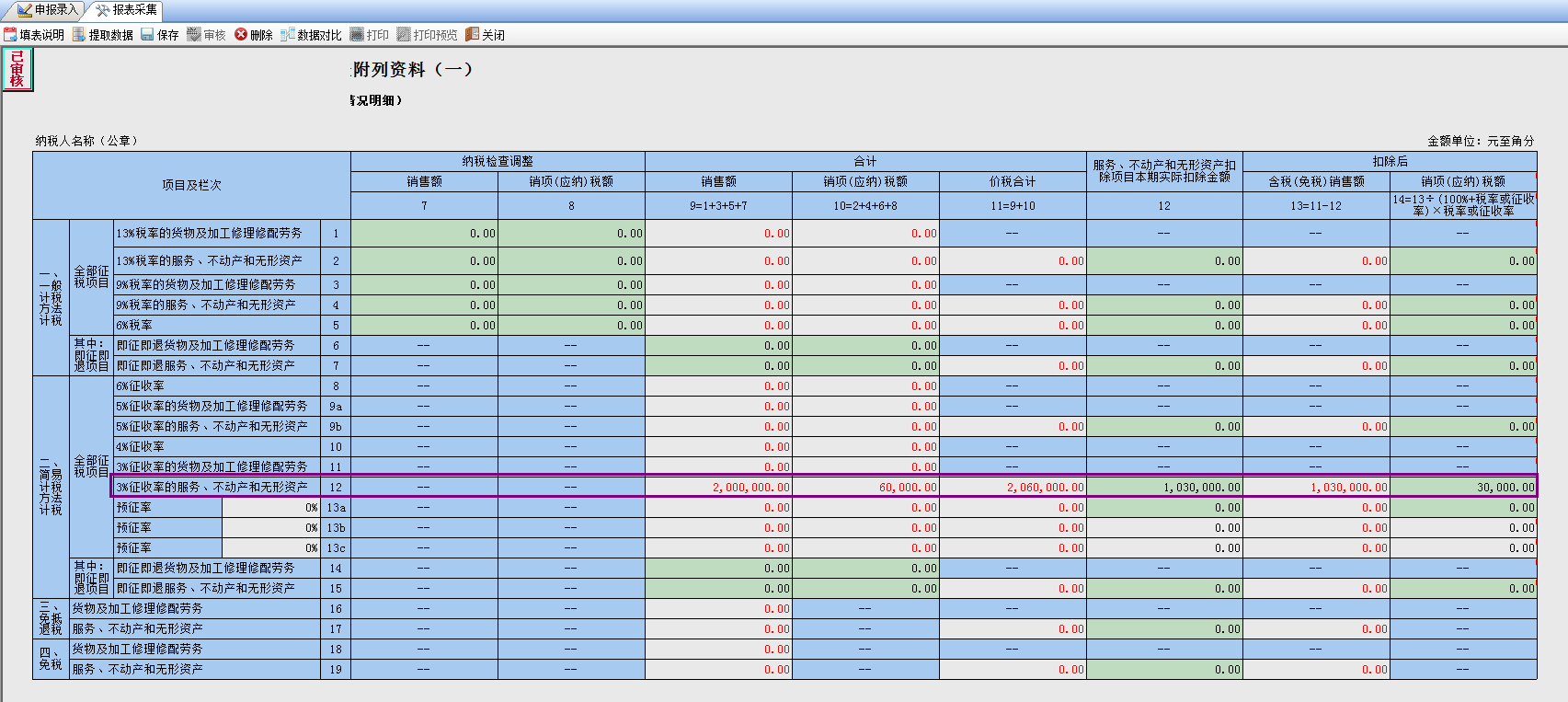Open 数据对比 data comparison

pyautogui.click(x=311, y=35)
